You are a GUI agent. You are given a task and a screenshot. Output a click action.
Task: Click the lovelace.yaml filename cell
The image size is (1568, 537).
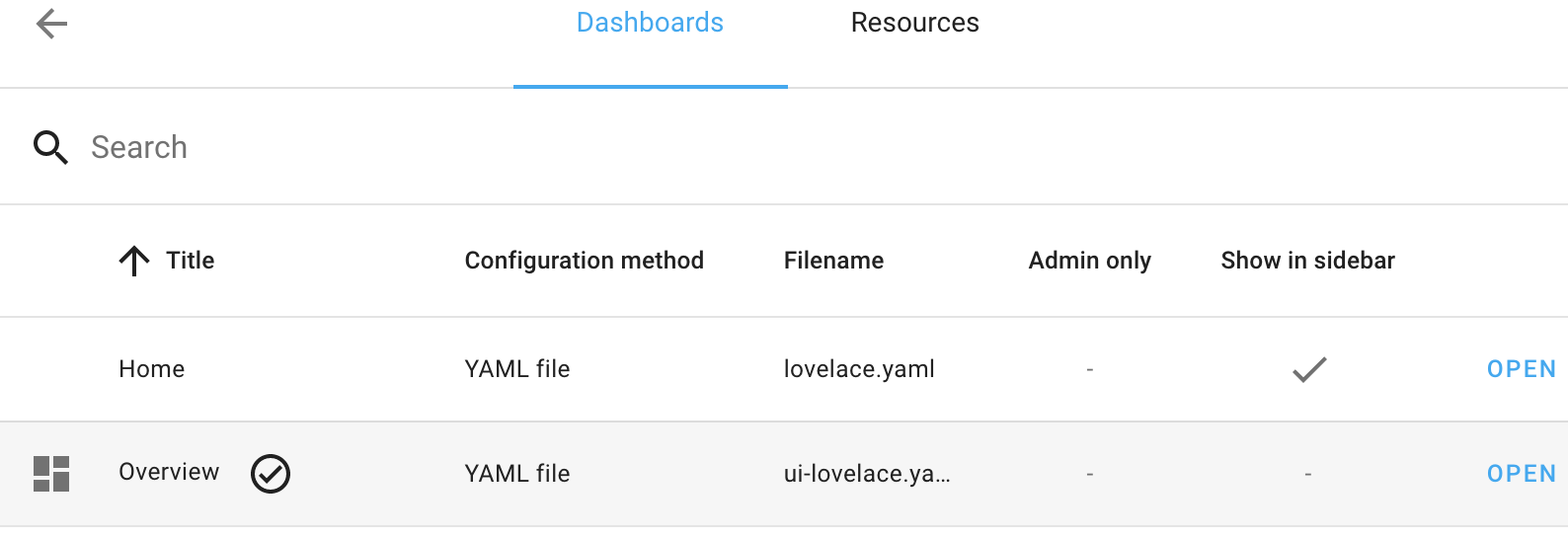click(x=859, y=369)
